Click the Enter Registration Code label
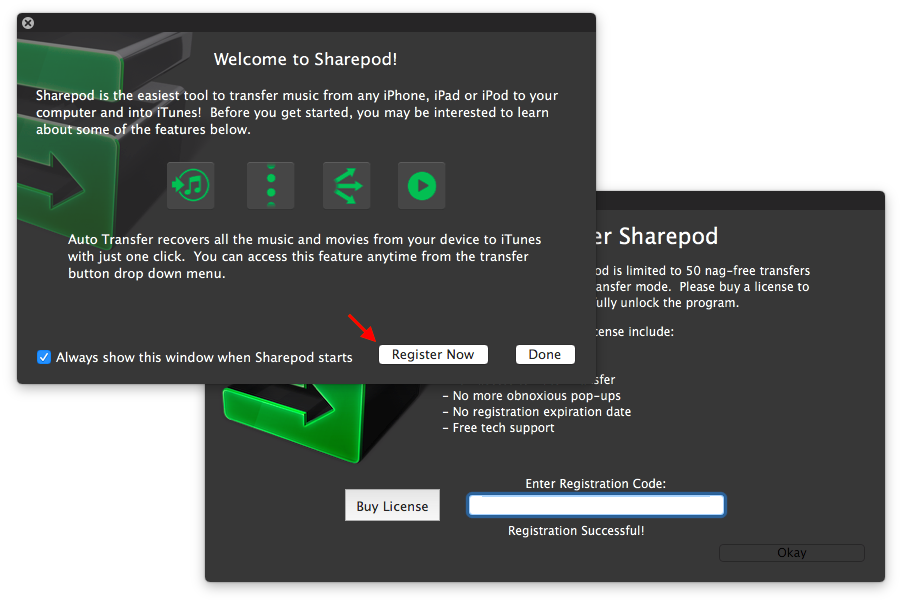Screen dimensions: 900x600 pos(596,483)
